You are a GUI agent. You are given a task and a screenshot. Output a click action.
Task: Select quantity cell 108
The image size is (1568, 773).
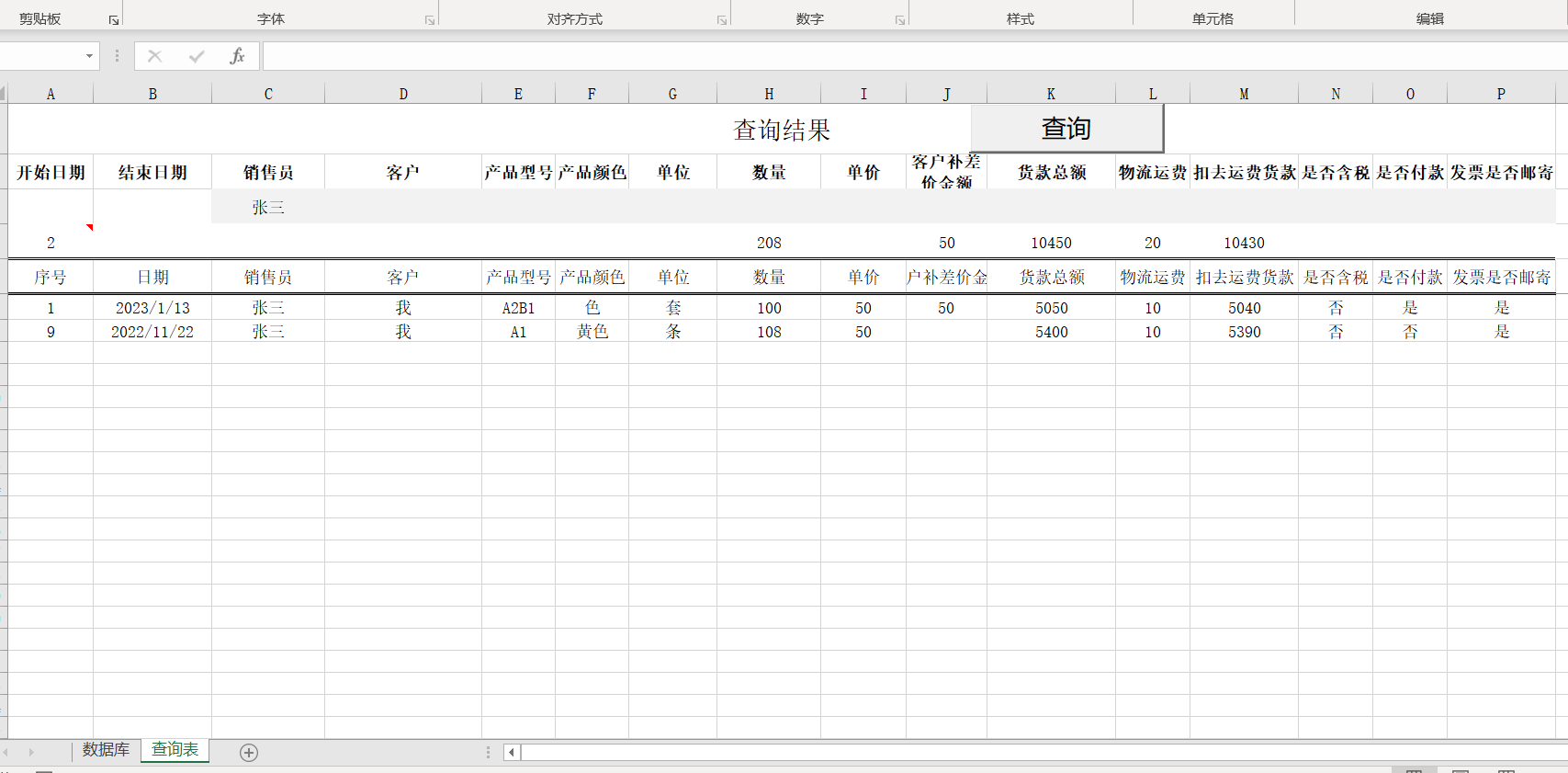tap(769, 332)
